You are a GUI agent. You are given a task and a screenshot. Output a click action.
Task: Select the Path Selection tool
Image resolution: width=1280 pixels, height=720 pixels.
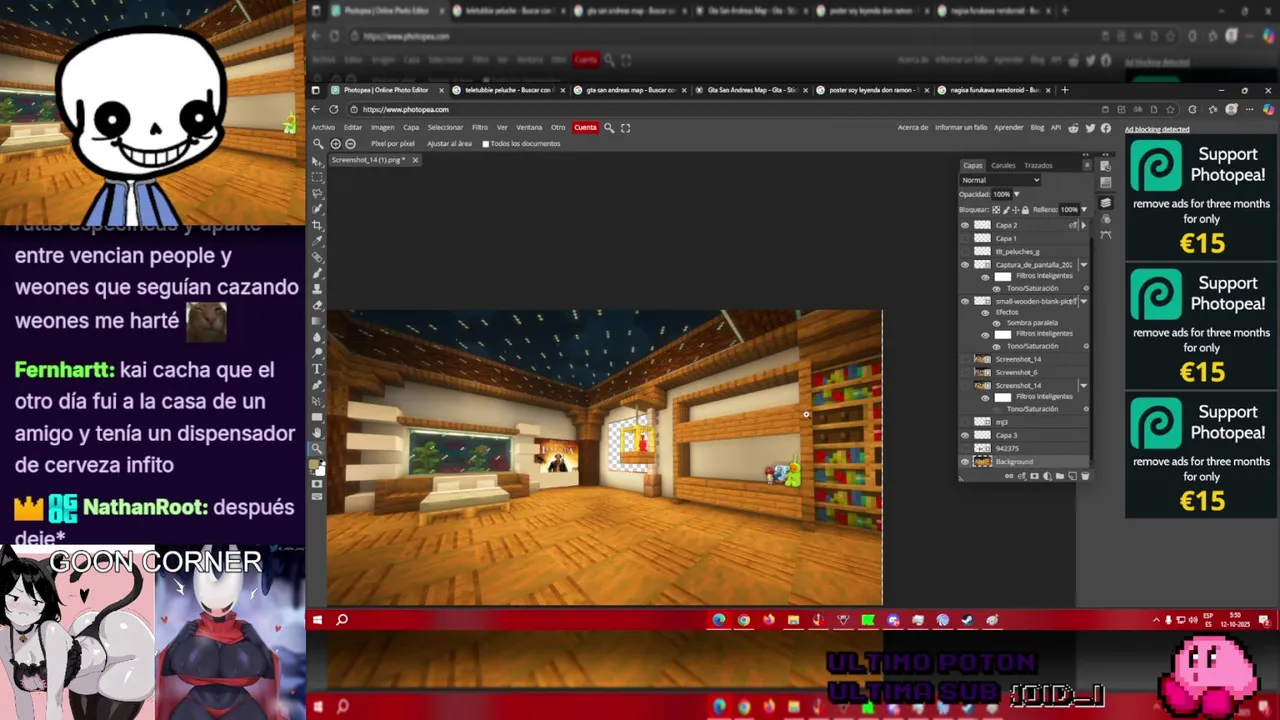click(x=318, y=400)
